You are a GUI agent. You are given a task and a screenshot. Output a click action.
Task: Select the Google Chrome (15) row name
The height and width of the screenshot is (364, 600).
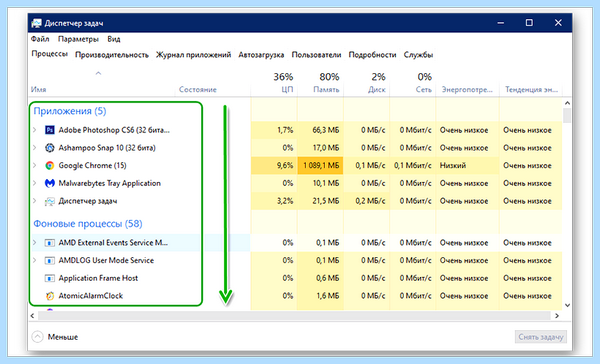click(x=92, y=166)
